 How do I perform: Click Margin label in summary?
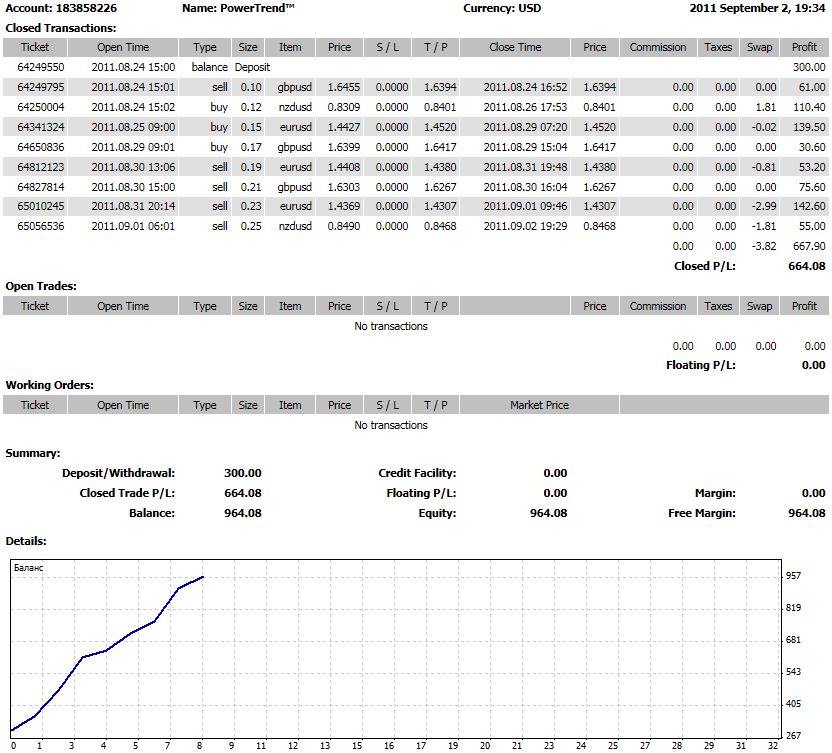[x=715, y=494]
